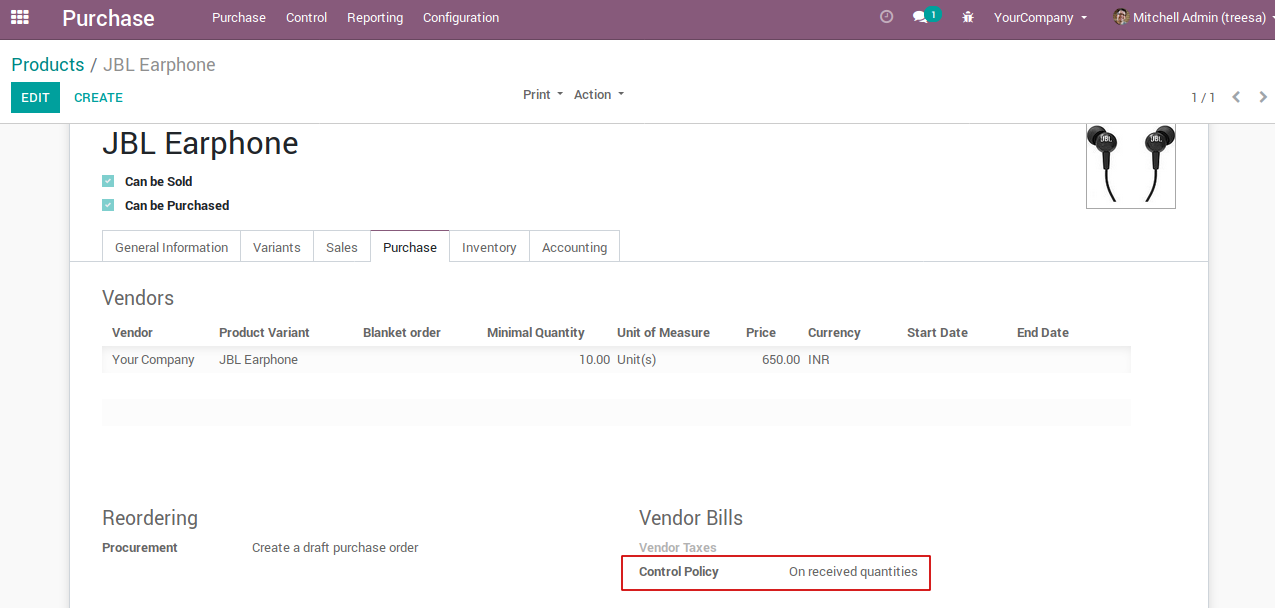Go back to Products breadcrumb
Viewport: 1275px width, 608px height.
(48, 65)
